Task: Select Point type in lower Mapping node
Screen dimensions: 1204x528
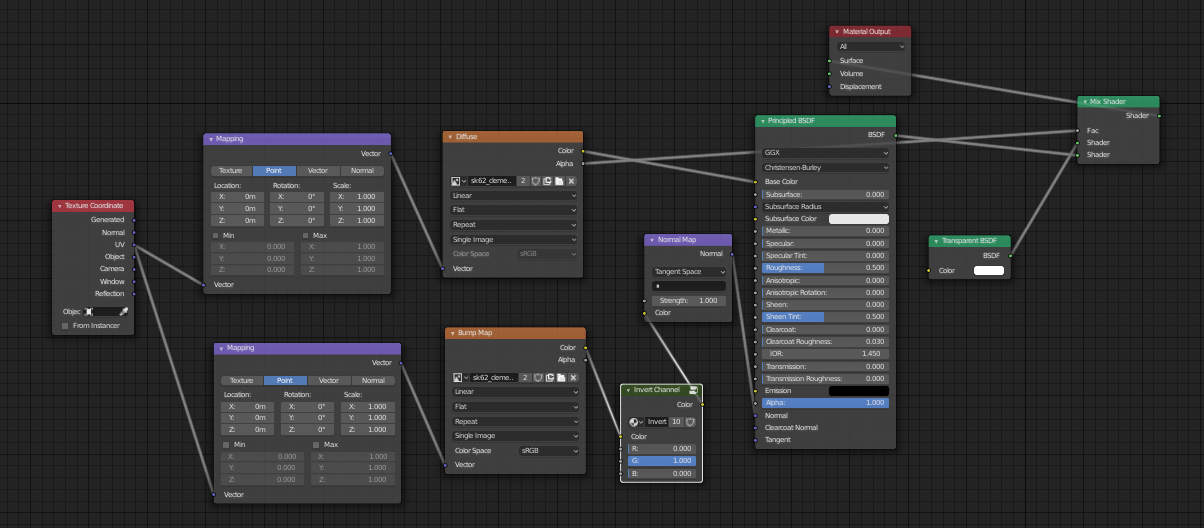Action: (x=285, y=380)
